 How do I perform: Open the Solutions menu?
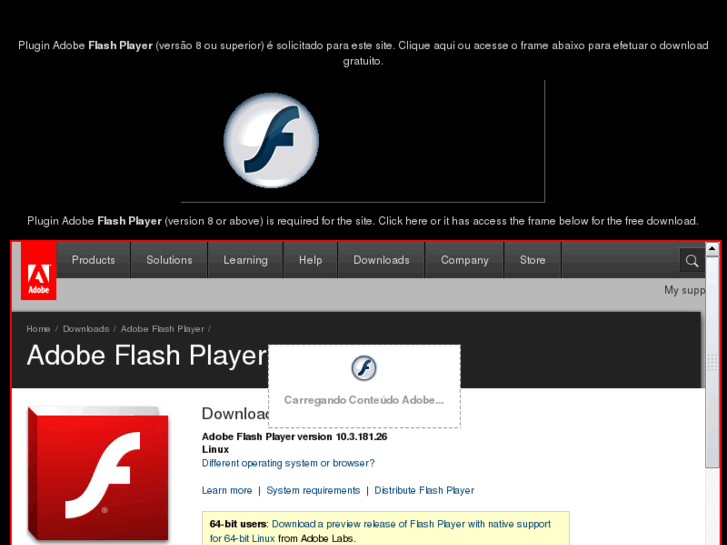169,260
